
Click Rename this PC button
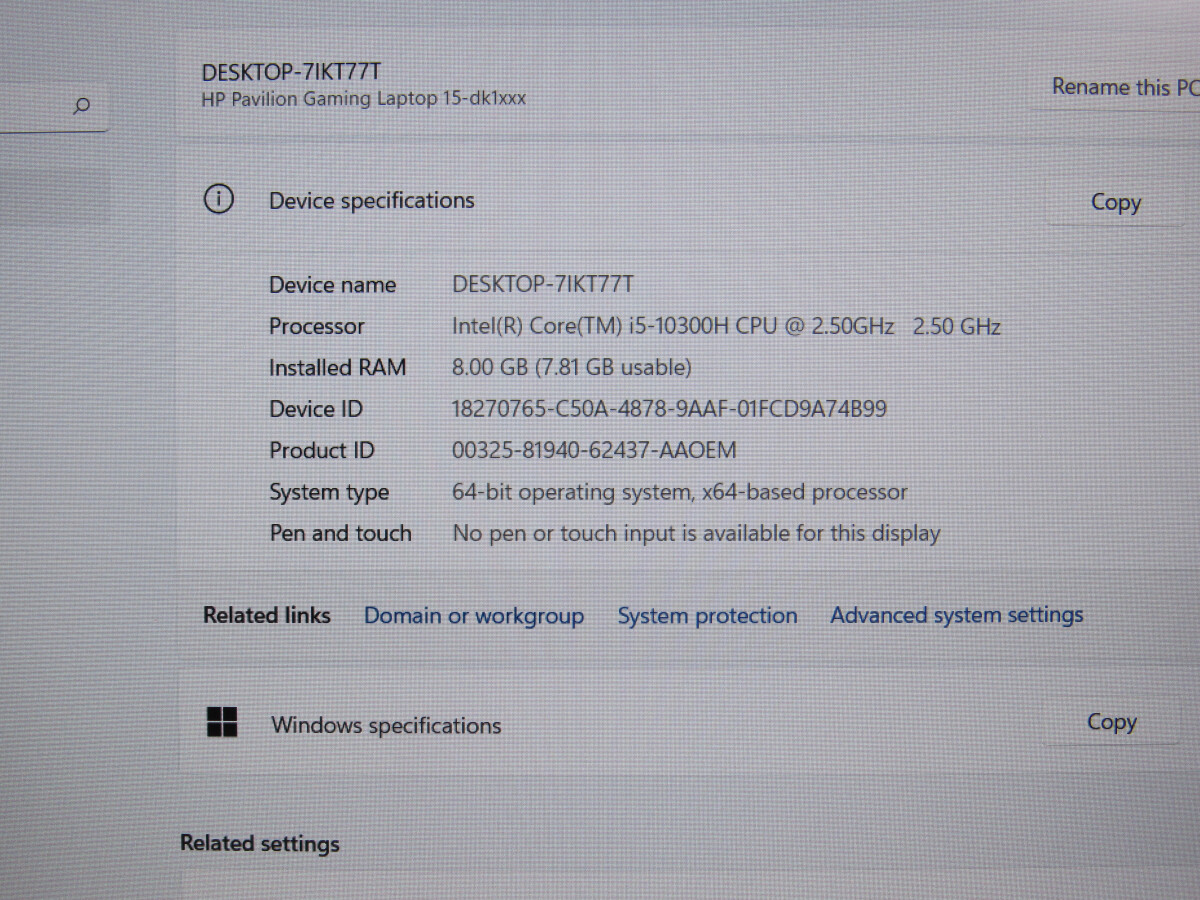(x=1120, y=88)
